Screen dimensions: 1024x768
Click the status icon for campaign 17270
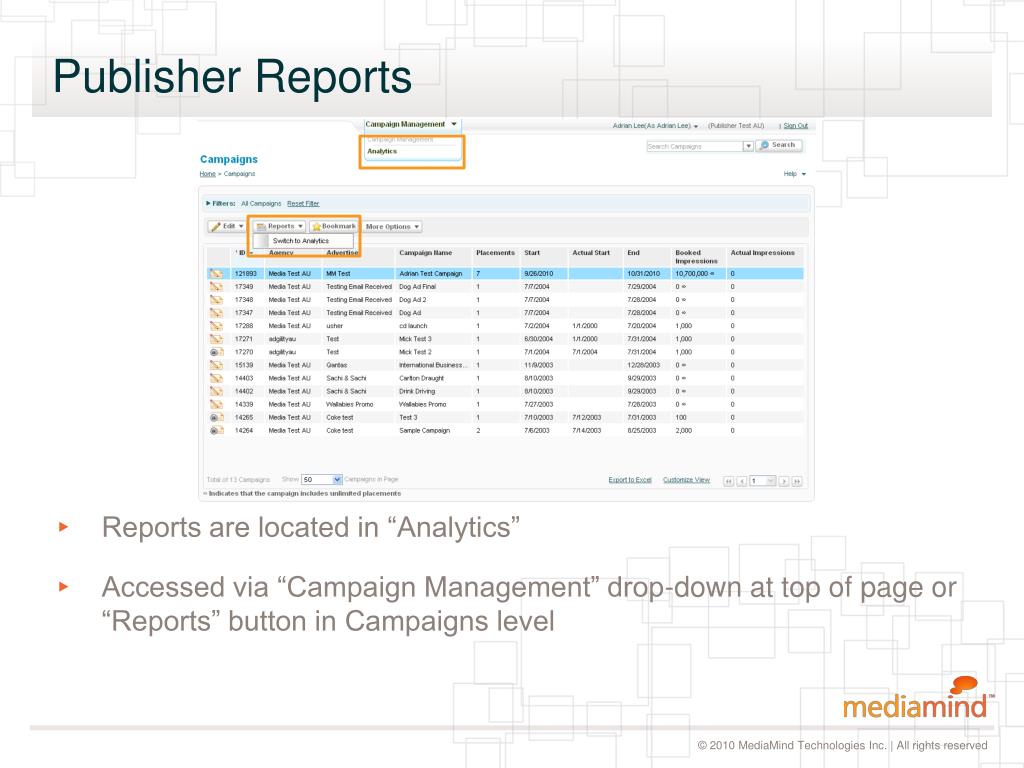(x=216, y=352)
